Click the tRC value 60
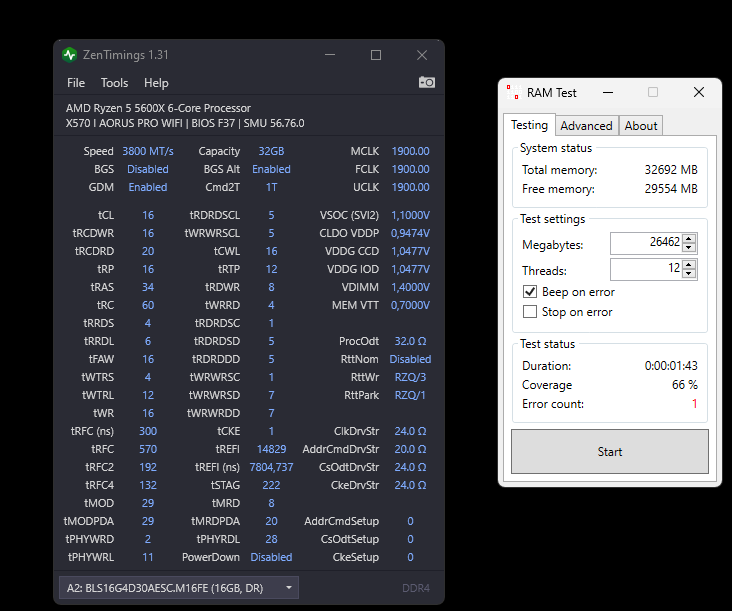Image resolution: width=732 pixels, height=611 pixels. [148, 305]
